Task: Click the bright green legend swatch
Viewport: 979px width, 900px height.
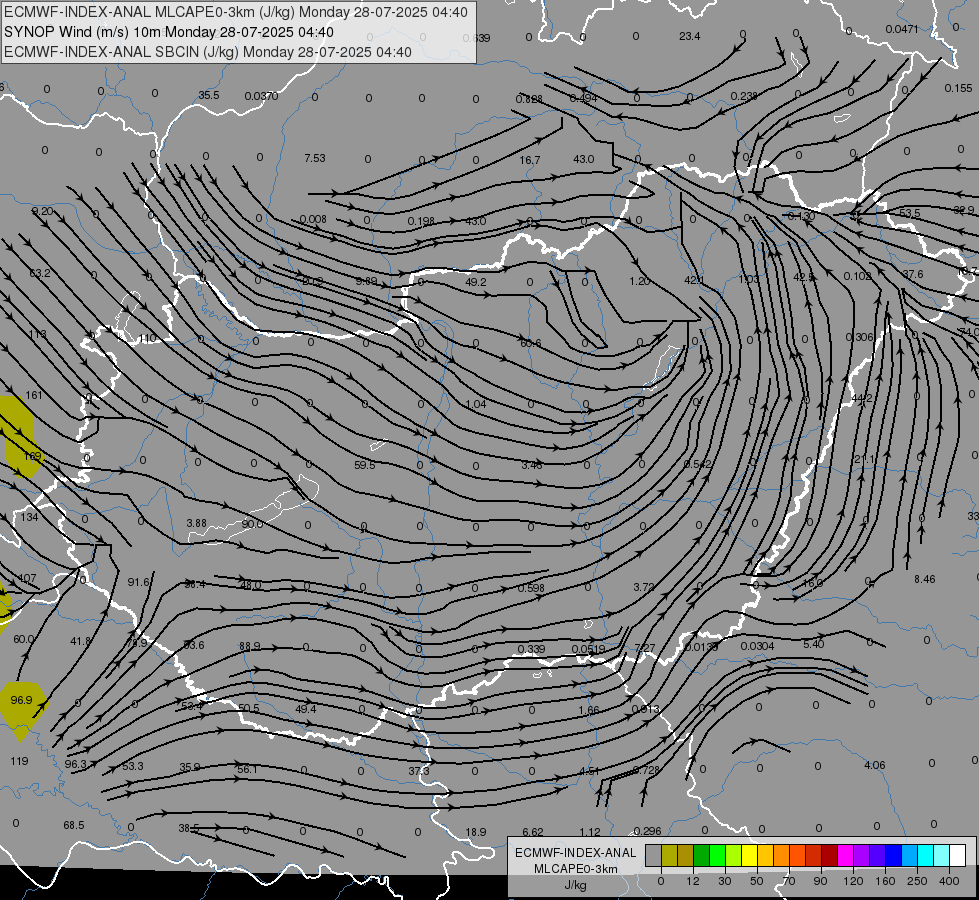Action: (717, 855)
